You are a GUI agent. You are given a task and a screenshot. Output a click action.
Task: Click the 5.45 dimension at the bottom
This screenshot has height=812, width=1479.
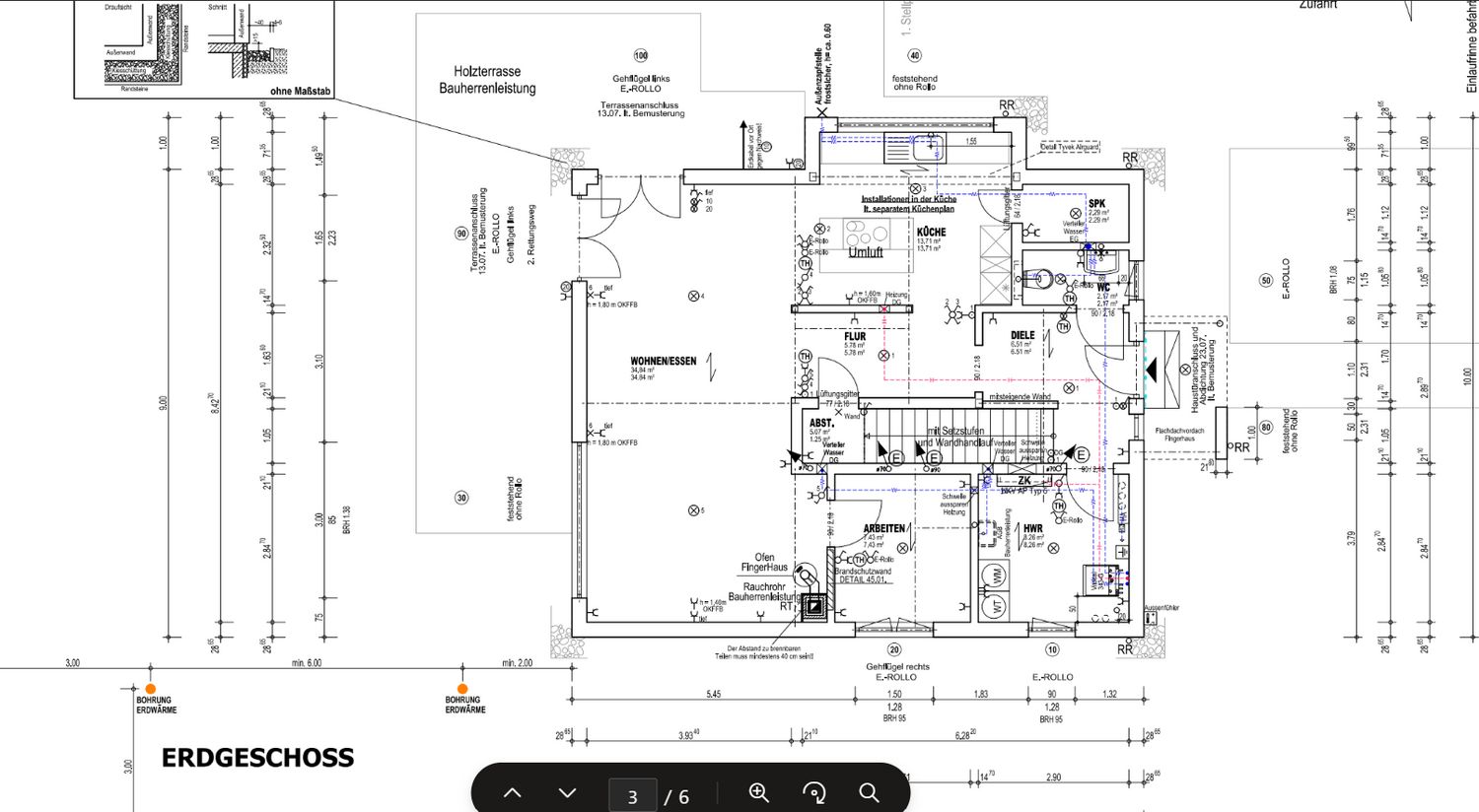click(x=713, y=694)
